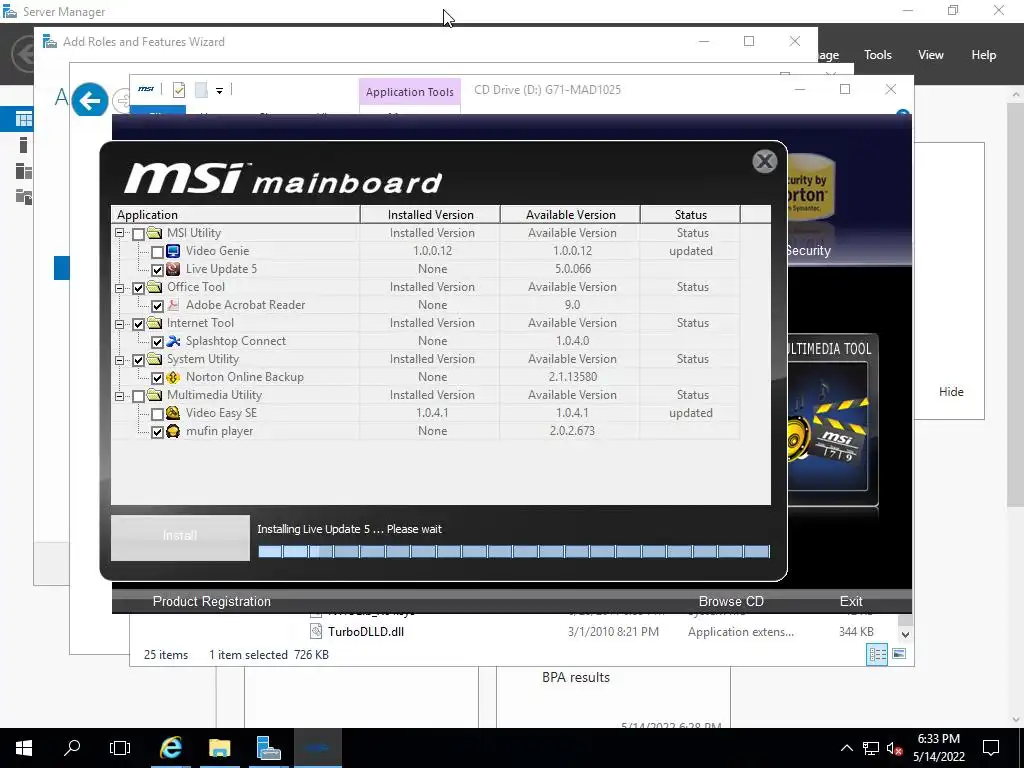Click the Available Version column header

coord(571,215)
